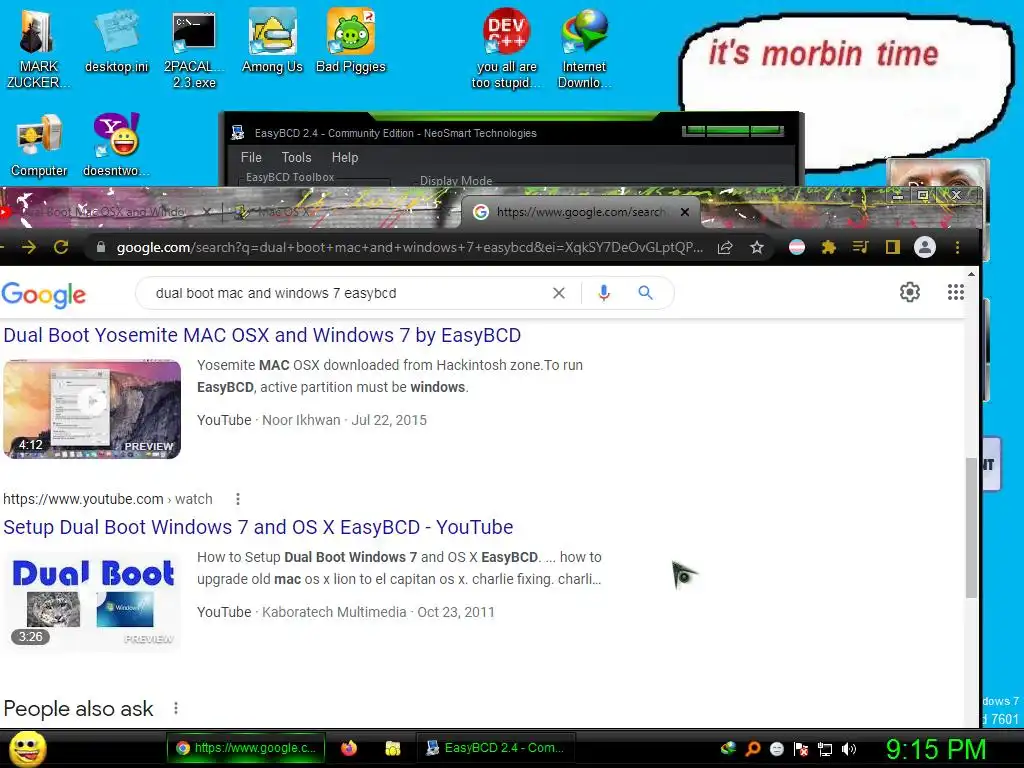Go to the Google logo home
The image size is (1024, 768).
tap(44, 295)
